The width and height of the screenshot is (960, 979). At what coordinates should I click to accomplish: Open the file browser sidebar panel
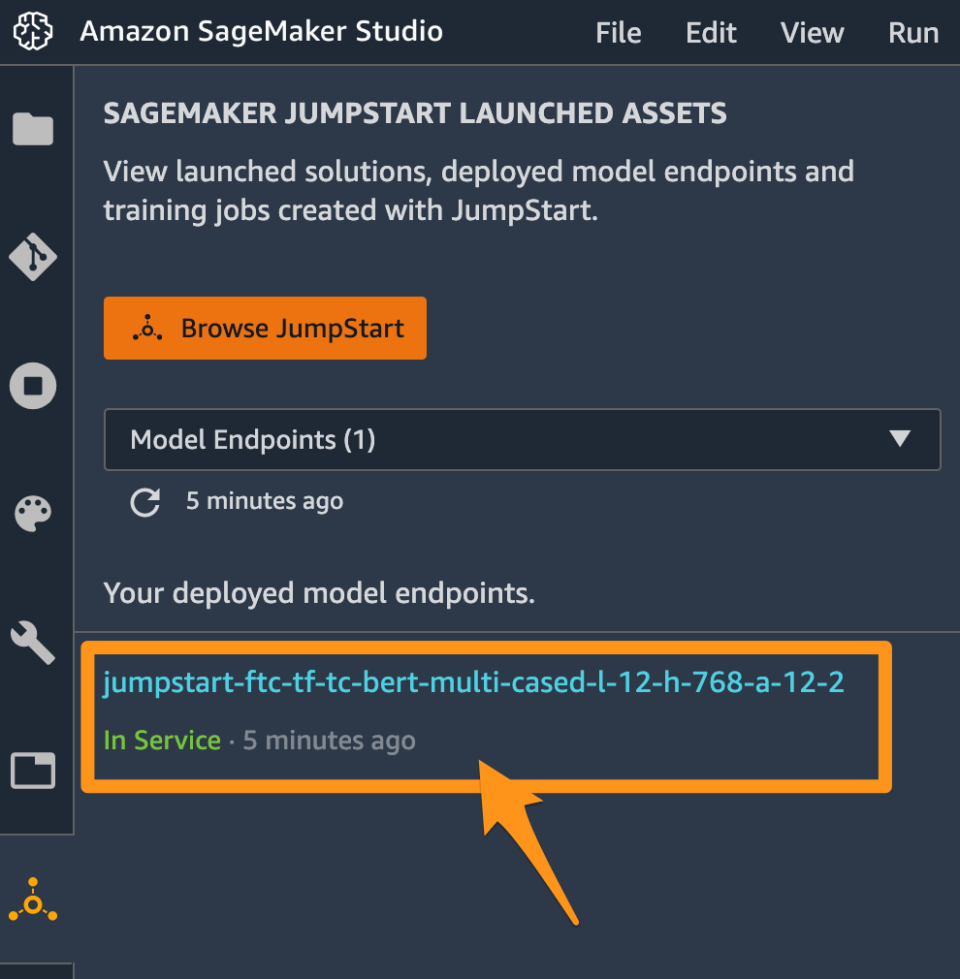tap(33, 129)
